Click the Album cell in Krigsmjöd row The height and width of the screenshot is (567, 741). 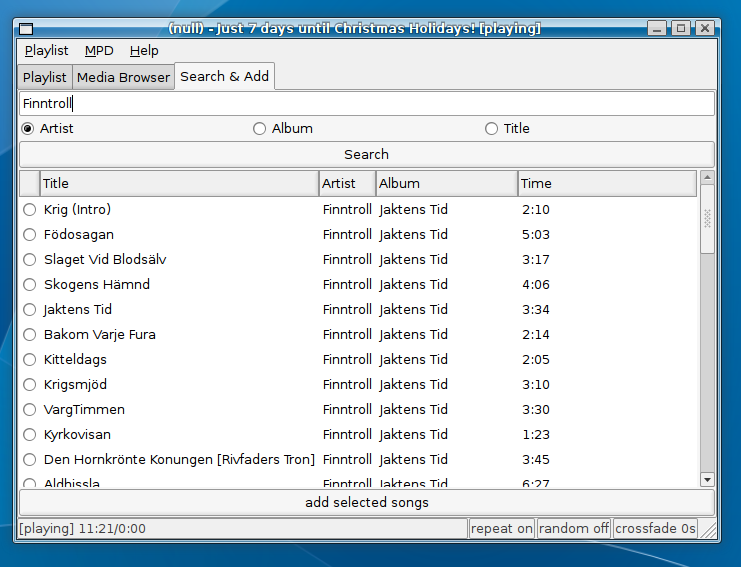click(x=414, y=385)
